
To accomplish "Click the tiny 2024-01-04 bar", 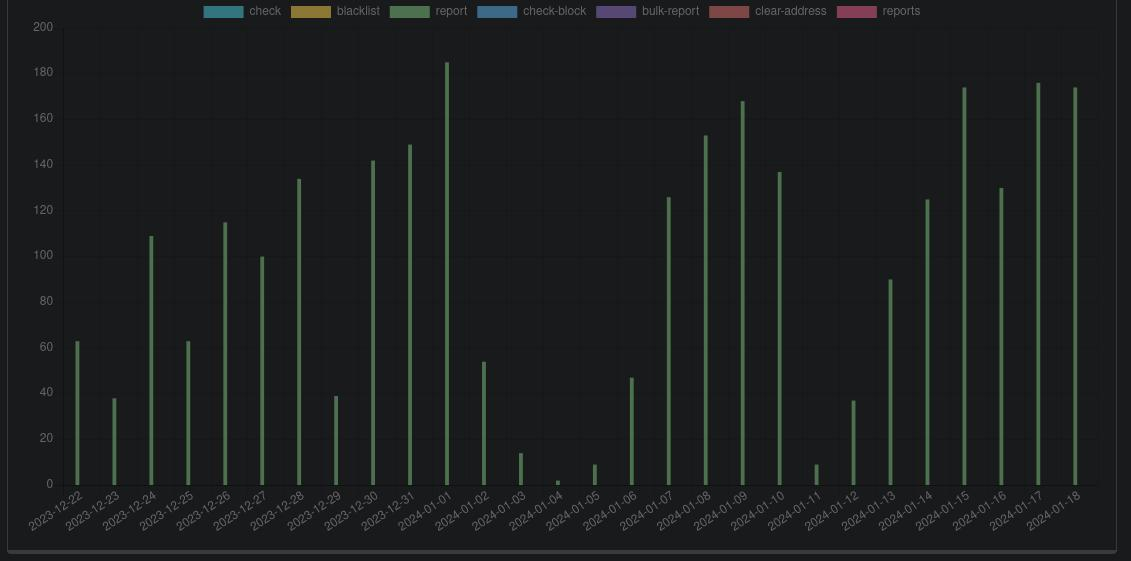I will tap(558, 482).
